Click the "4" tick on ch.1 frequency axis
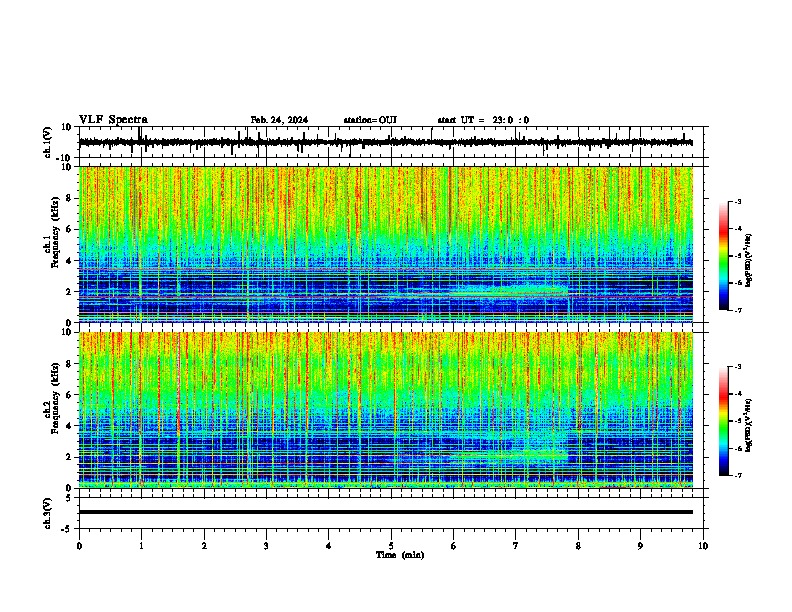The height and width of the screenshot is (612, 792). (69, 261)
